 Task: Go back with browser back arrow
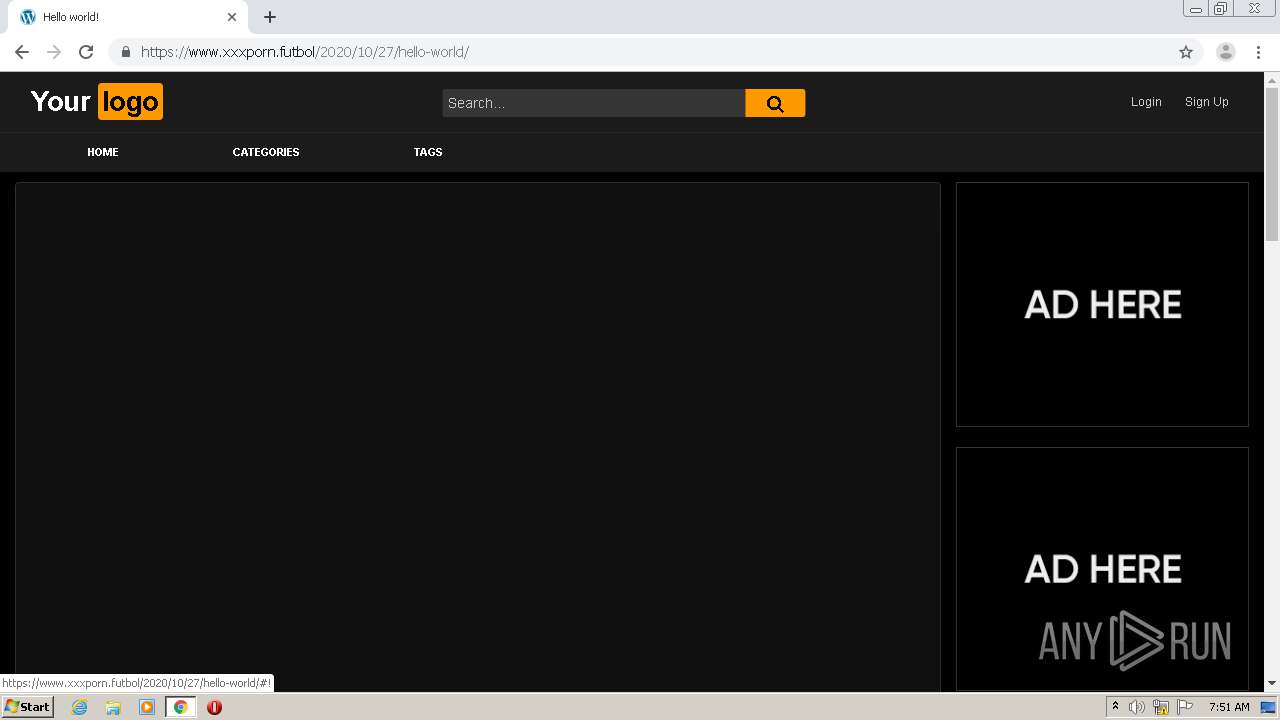[x=22, y=52]
